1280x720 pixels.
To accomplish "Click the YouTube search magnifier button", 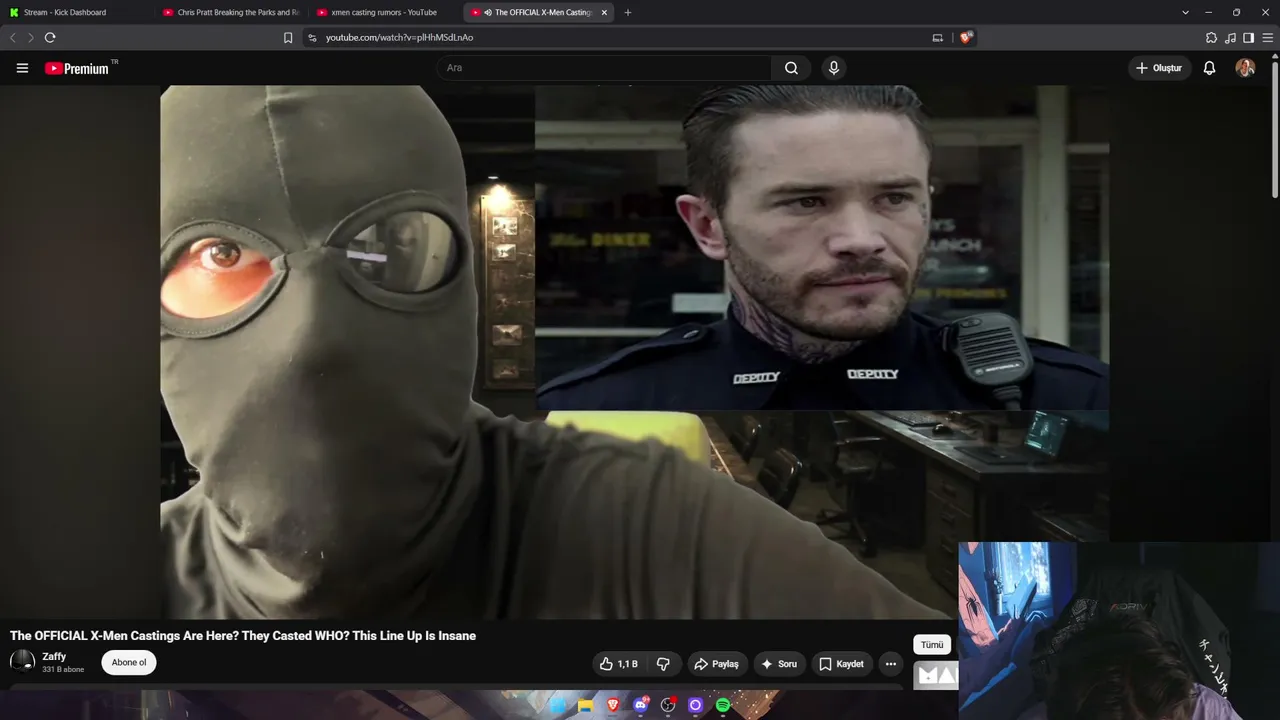I will coord(791,68).
